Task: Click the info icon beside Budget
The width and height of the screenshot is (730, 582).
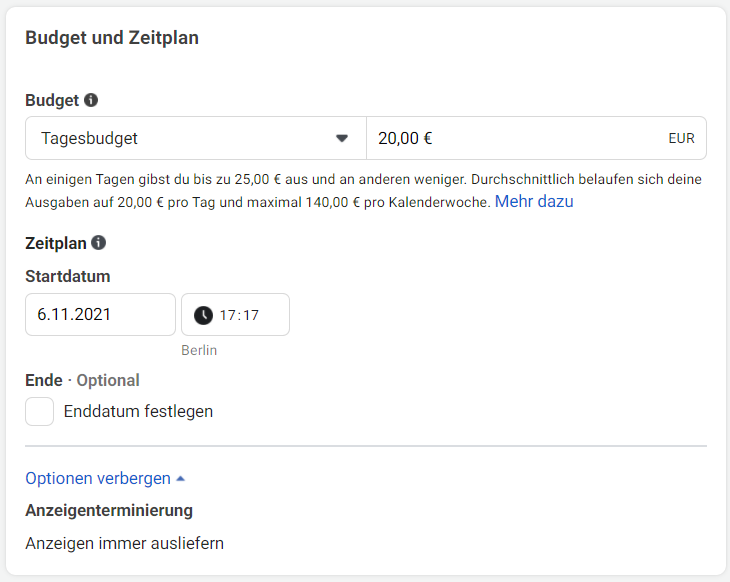Action: coord(91,100)
